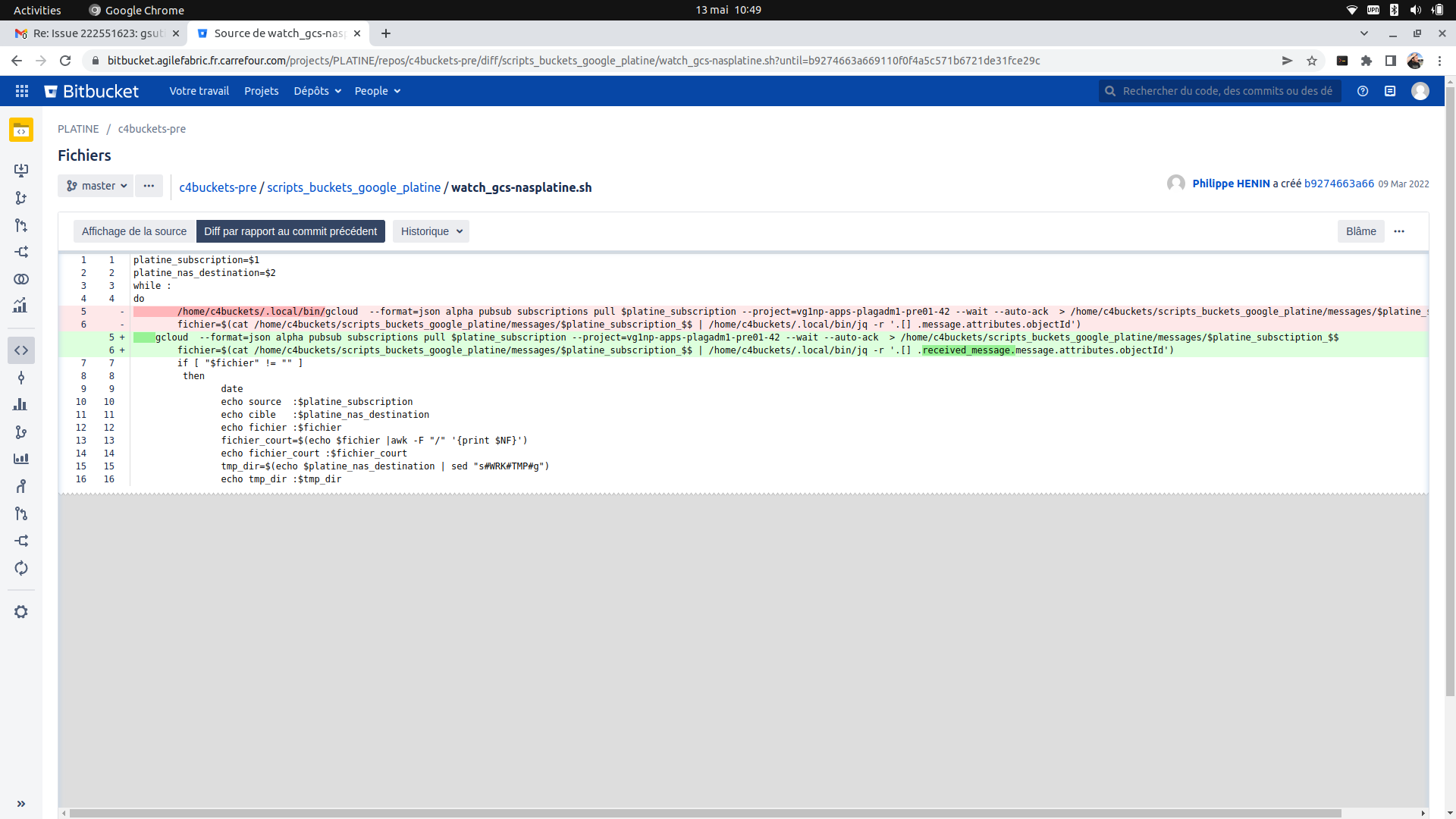Open commit b9274663a66 link
Viewport: 1456px width, 819px height.
point(1338,184)
